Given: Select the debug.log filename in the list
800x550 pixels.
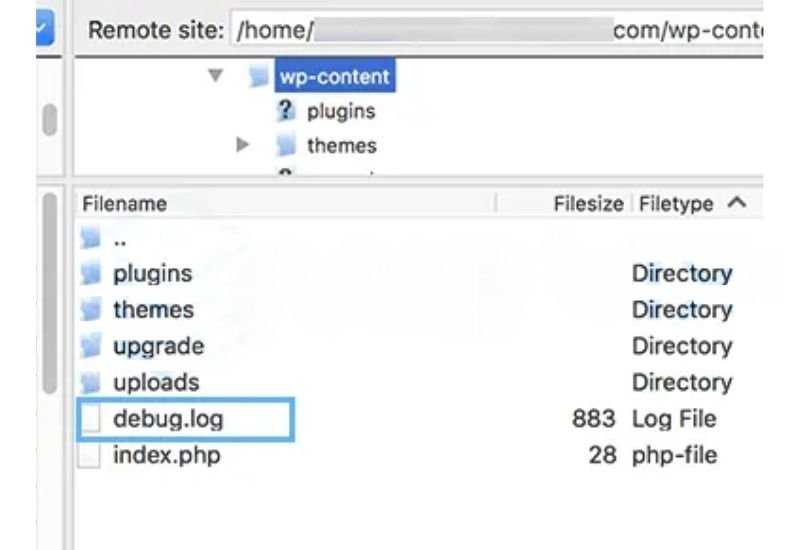Looking at the screenshot, I should point(168,419).
